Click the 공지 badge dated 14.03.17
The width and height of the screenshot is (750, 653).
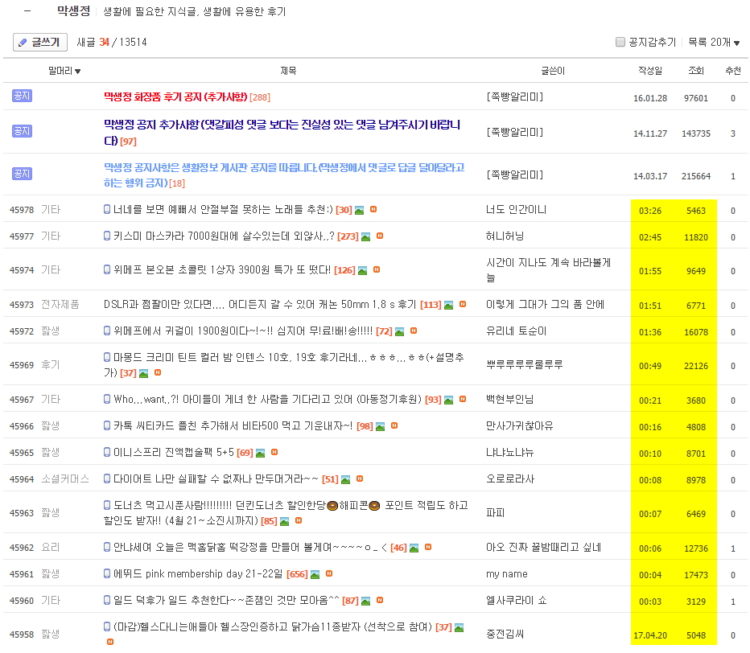click(x=22, y=174)
